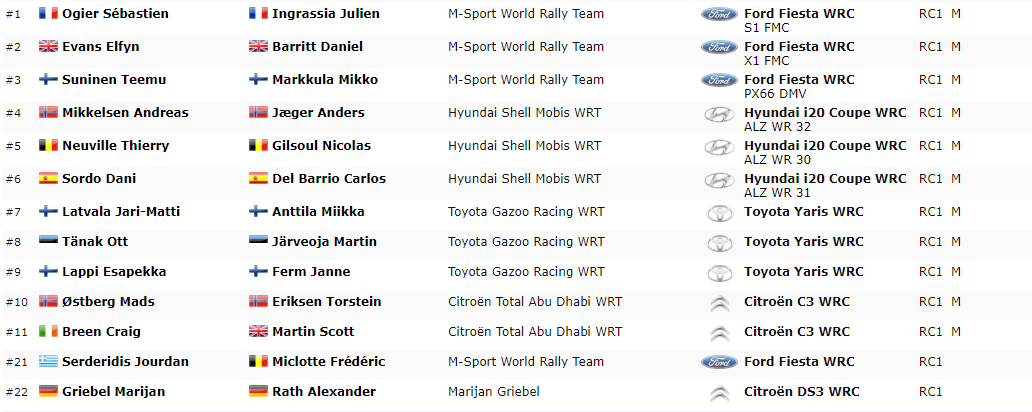
Task: Select co-driver Miclotte Frédéric
Action: tap(328, 361)
